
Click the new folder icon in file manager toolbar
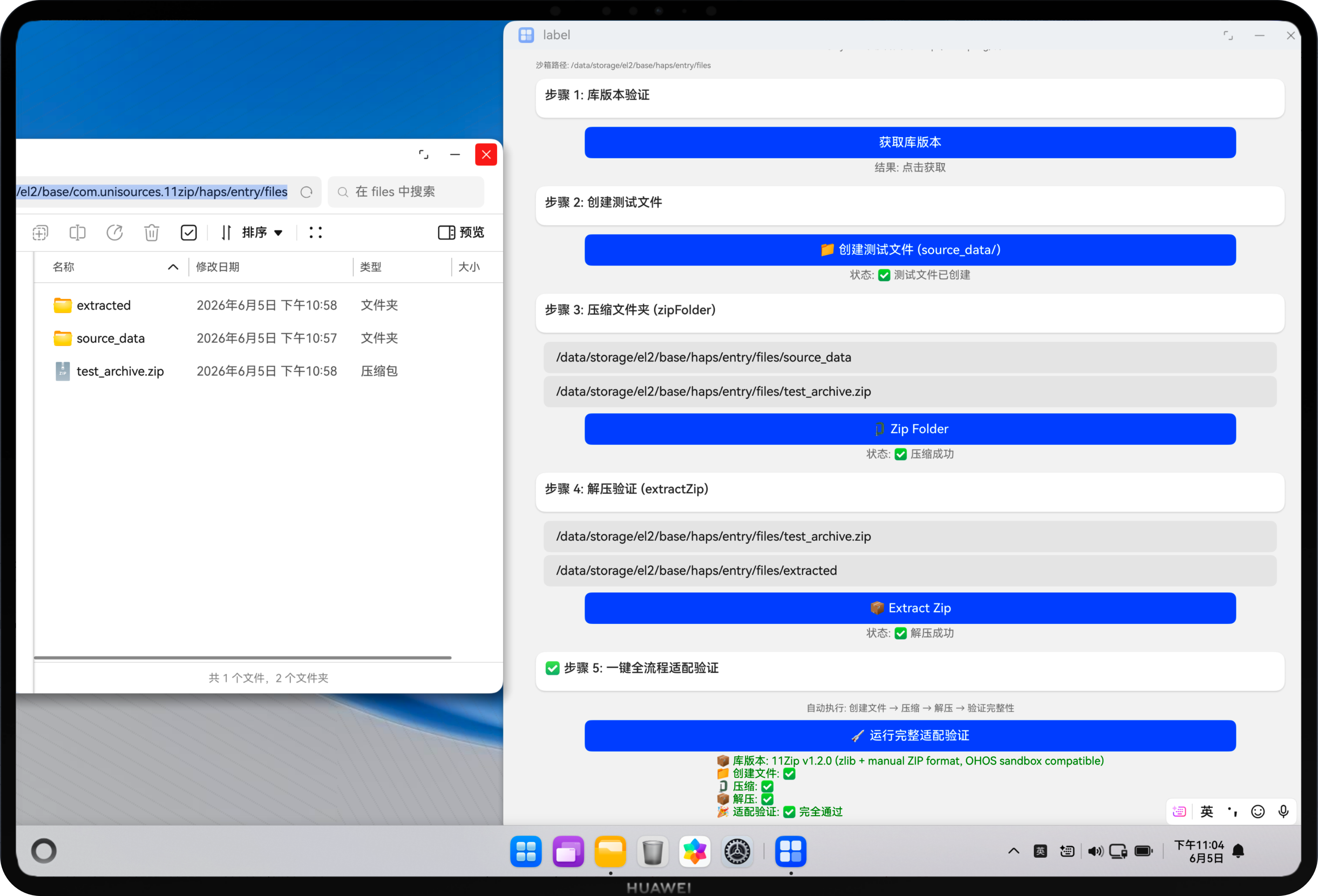(40, 232)
